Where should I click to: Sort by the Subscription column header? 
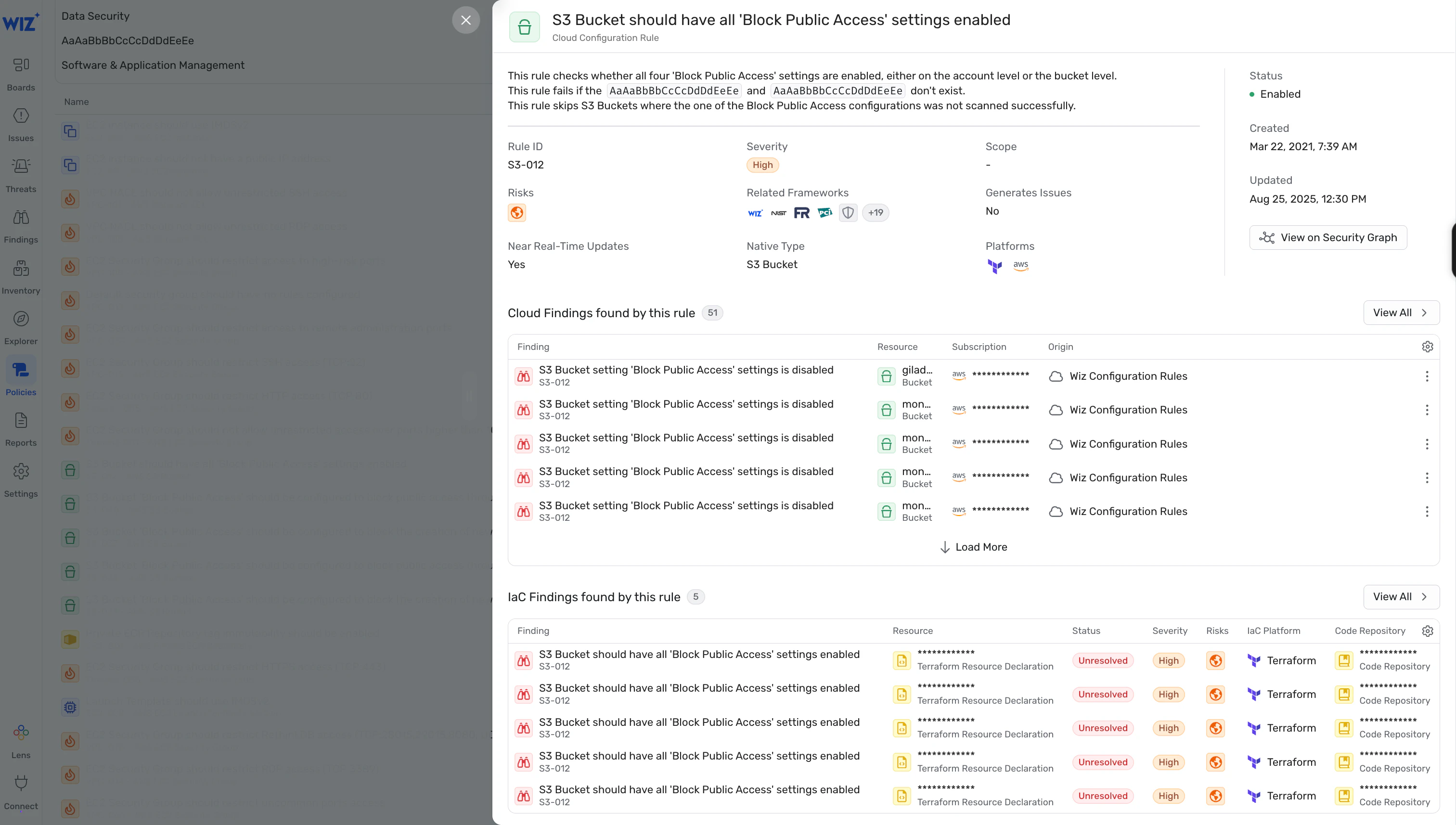(x=979, y=347)
